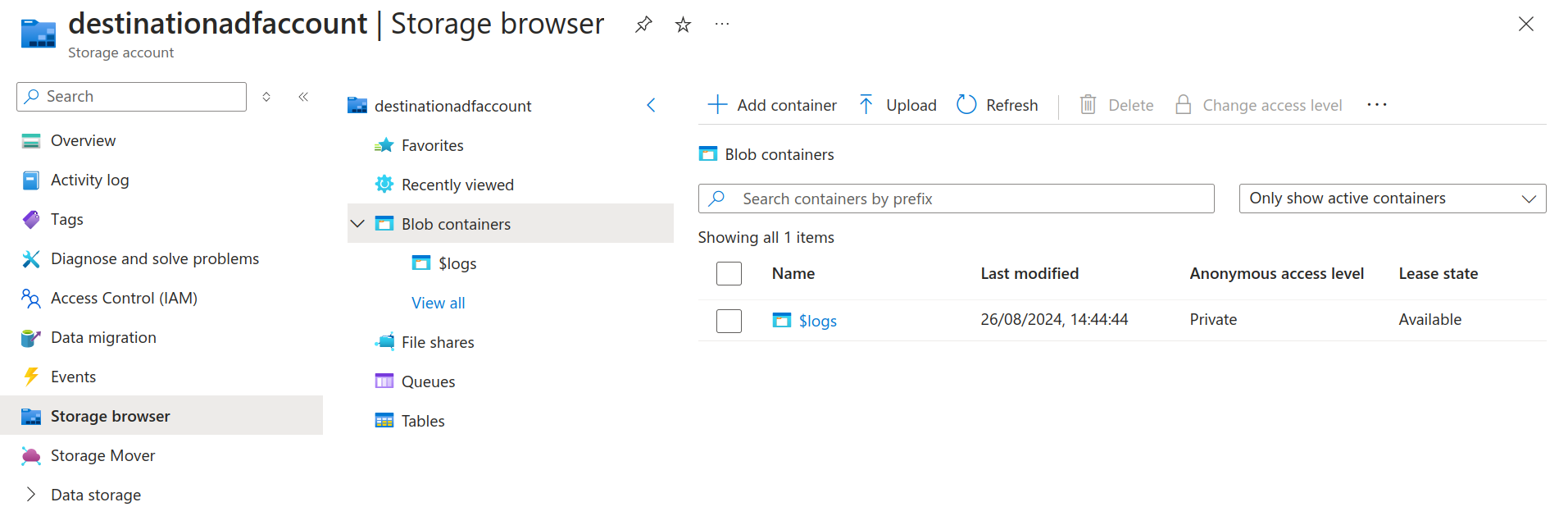Image resolution: width=1568 pixels, height=516 pixels.
Task: Click the Data migration bucket icon
Action: coord(31,338)
